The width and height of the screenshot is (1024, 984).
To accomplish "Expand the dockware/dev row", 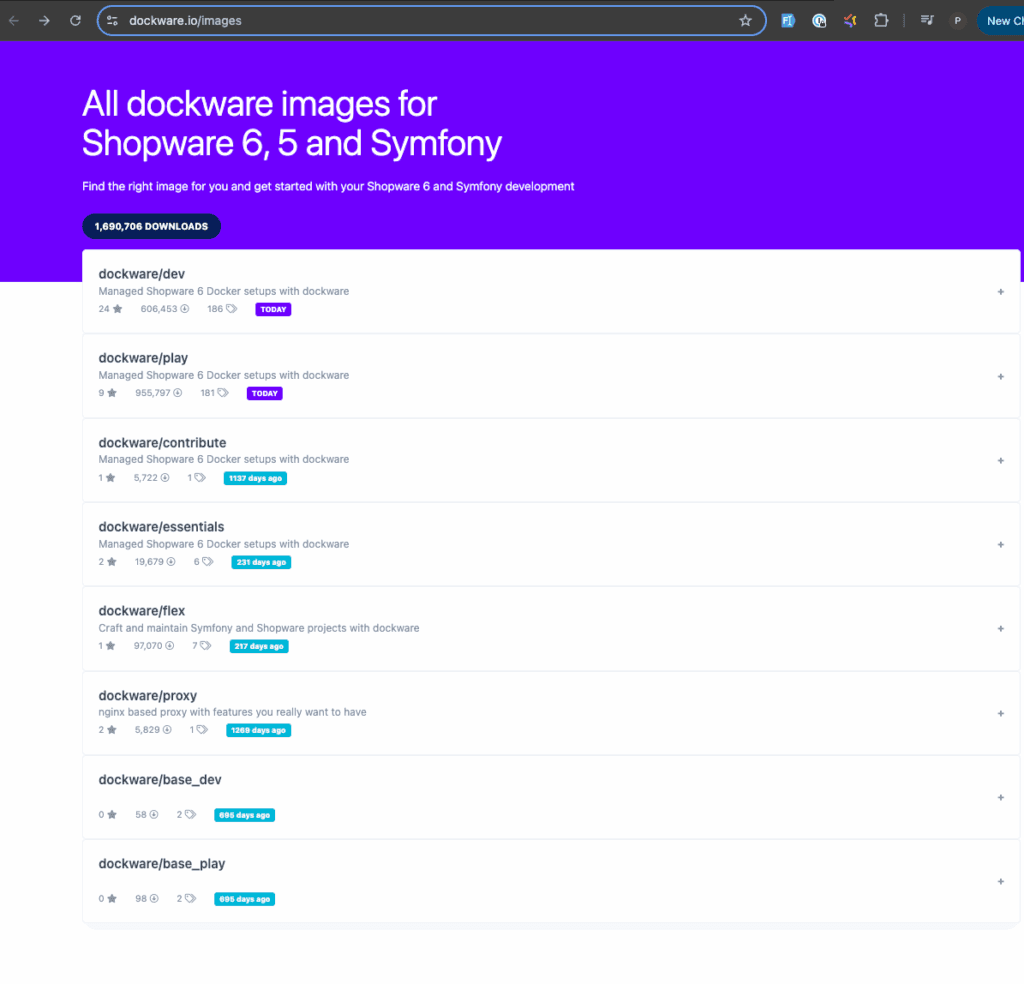I will (1000, 292).
